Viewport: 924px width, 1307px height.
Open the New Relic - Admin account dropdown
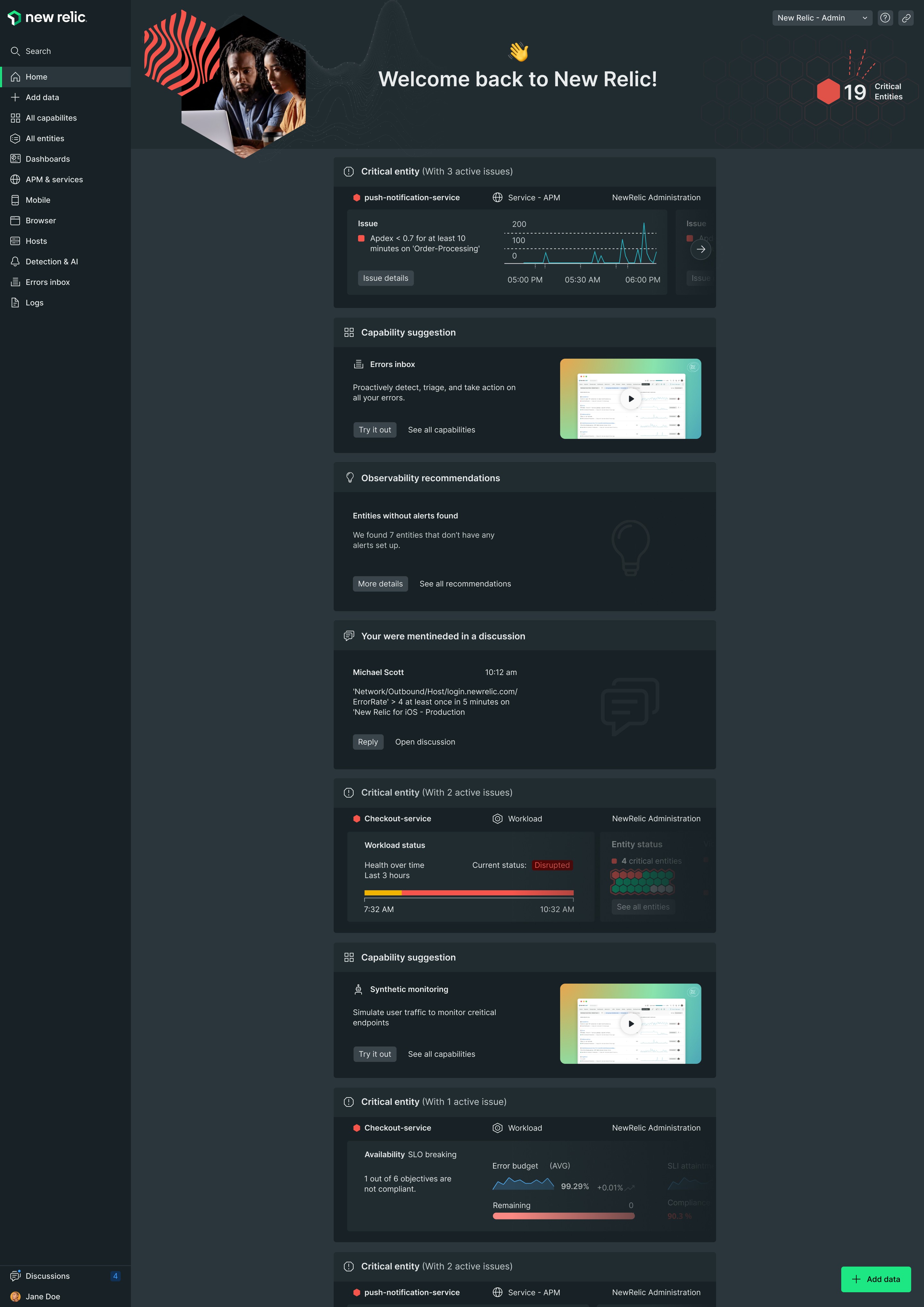click(x=822, y=18)
